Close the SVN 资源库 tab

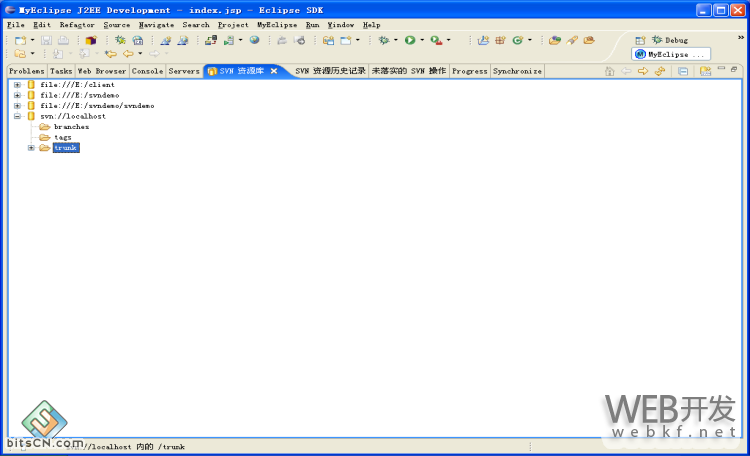coord(274,71)
